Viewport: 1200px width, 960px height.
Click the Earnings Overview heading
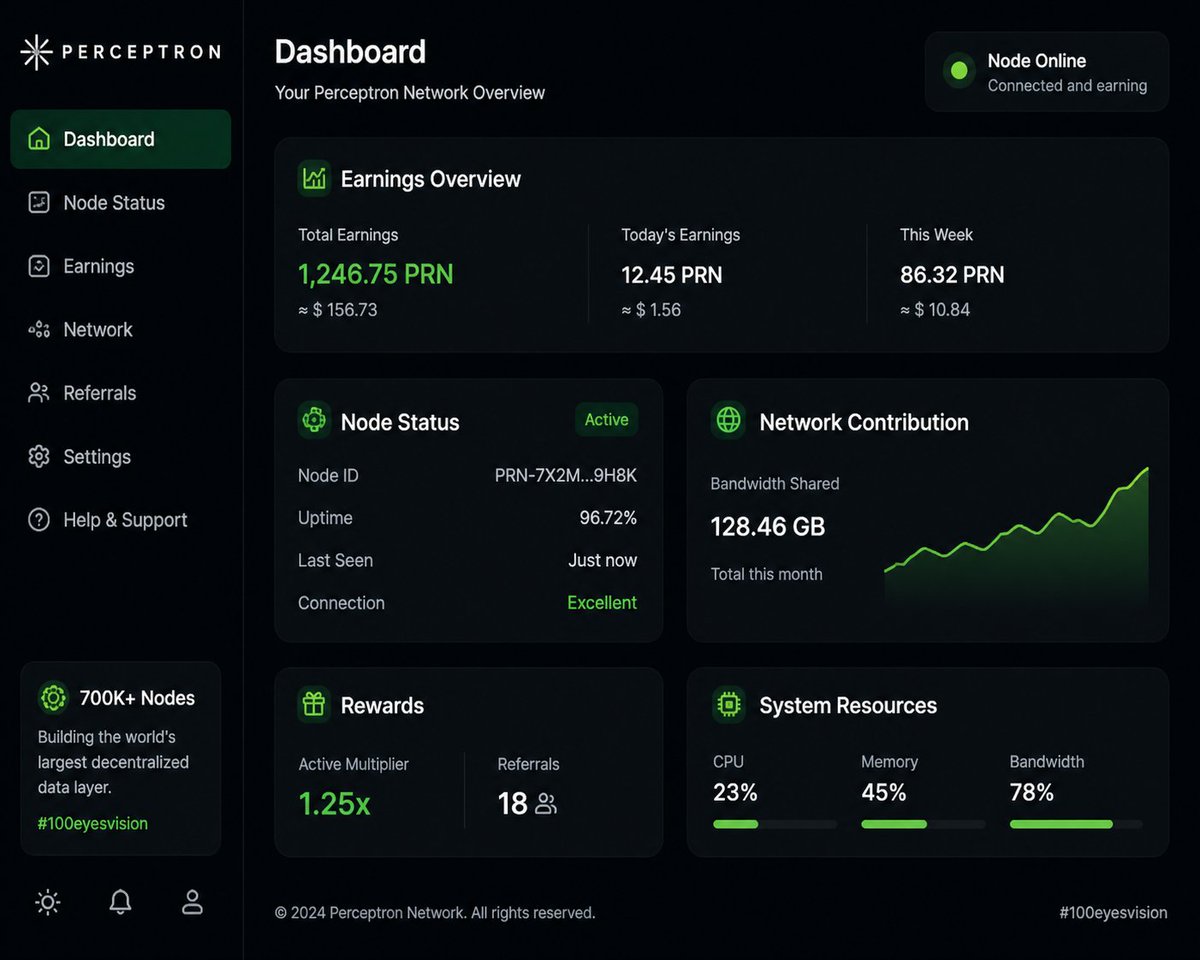click(431, 179)
